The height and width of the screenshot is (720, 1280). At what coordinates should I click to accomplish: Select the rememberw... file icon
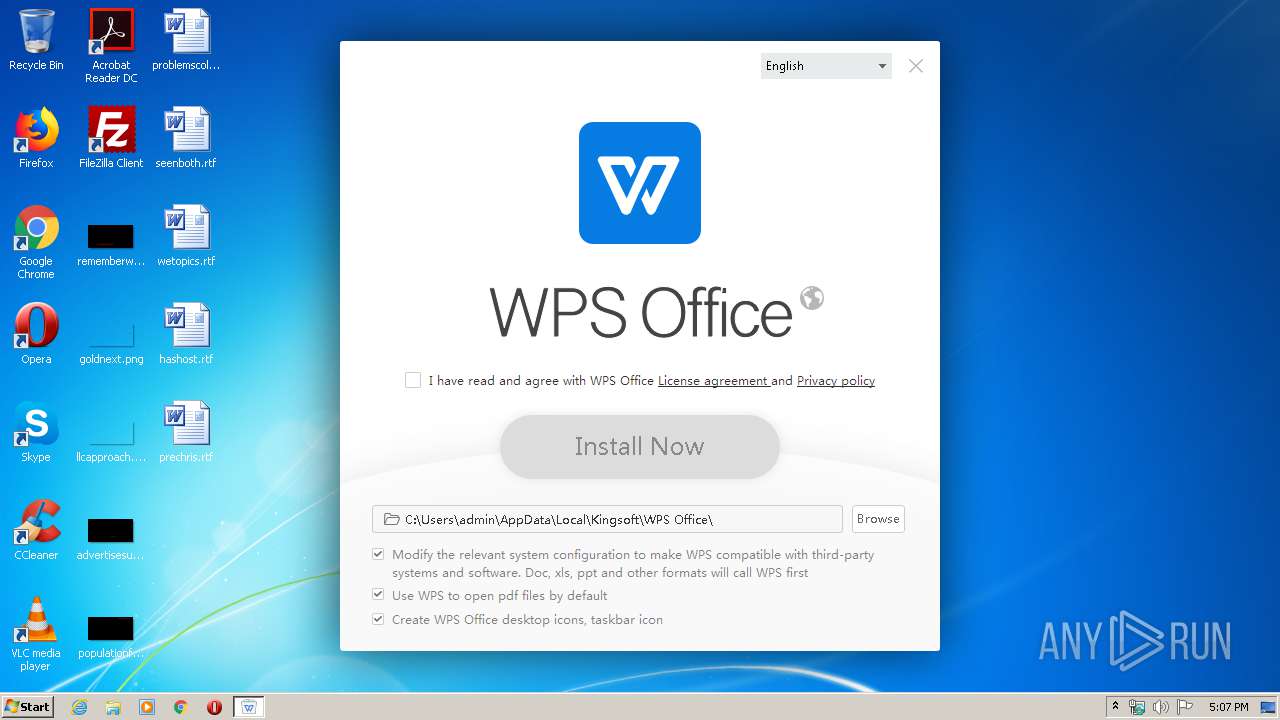pos(111,244)
